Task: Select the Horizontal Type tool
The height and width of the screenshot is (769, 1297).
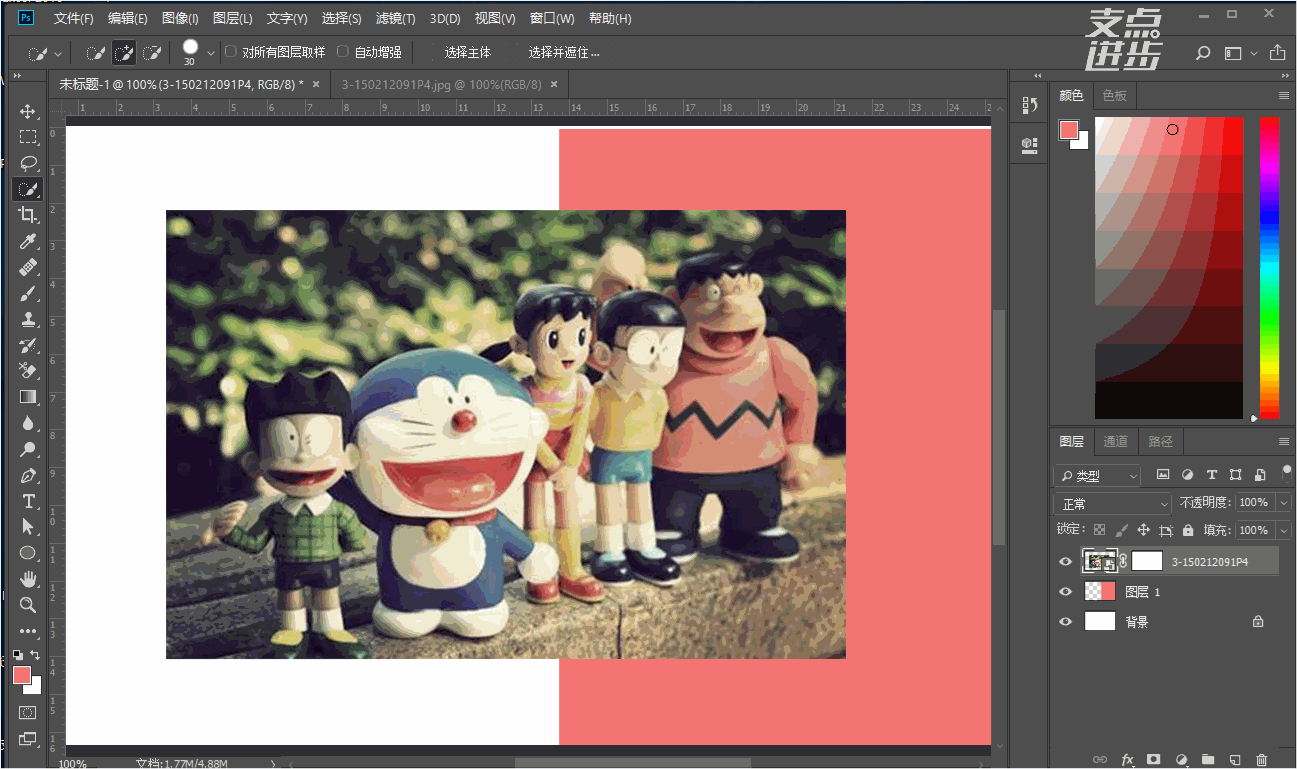Action: click(28, 501)
